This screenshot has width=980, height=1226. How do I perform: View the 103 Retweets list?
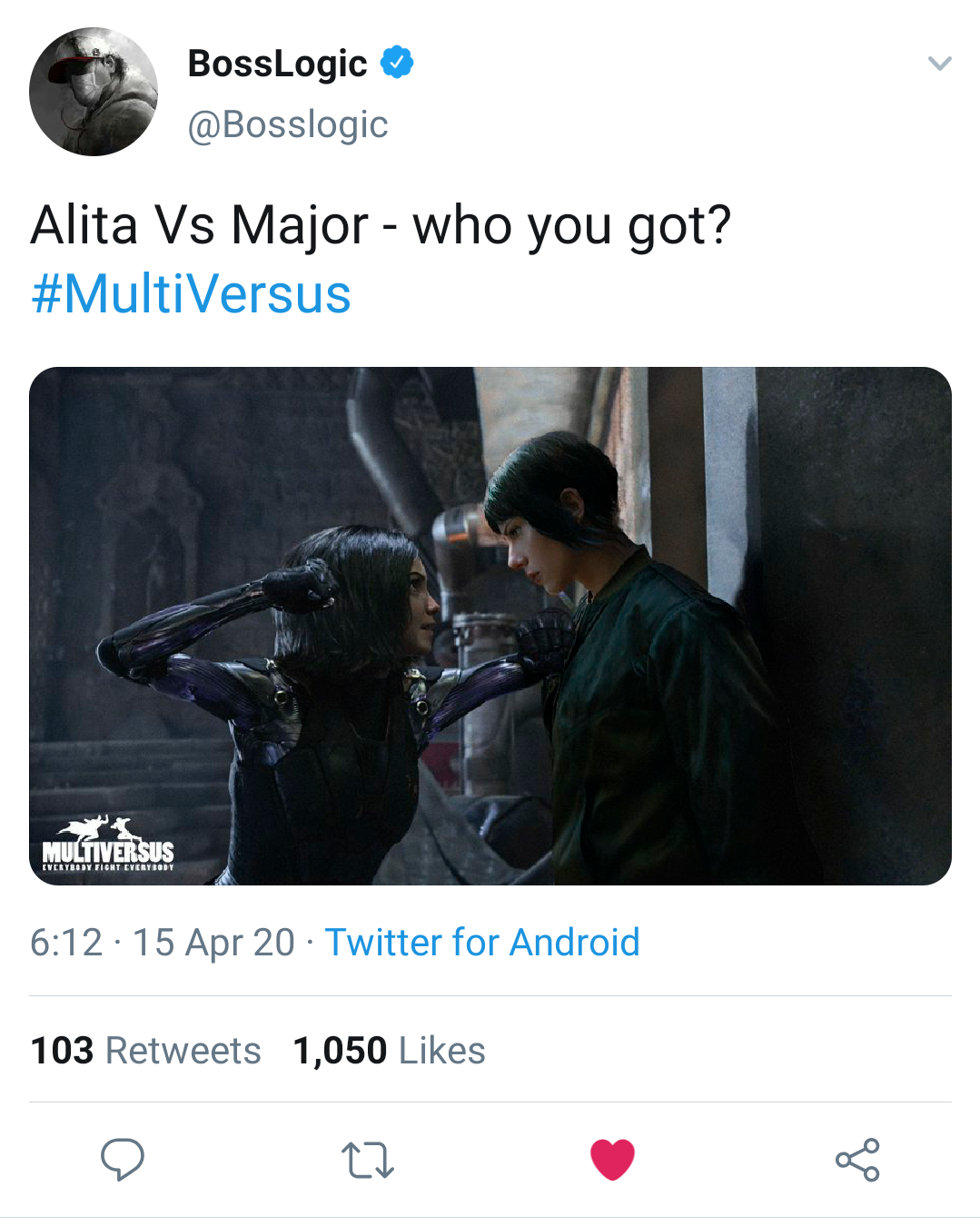146,1051
